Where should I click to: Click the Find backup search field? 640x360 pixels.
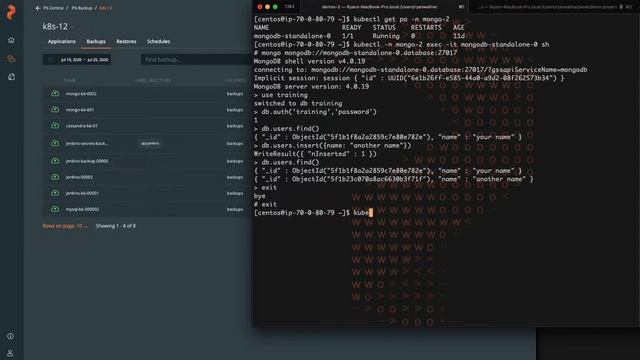pos(196,60)
